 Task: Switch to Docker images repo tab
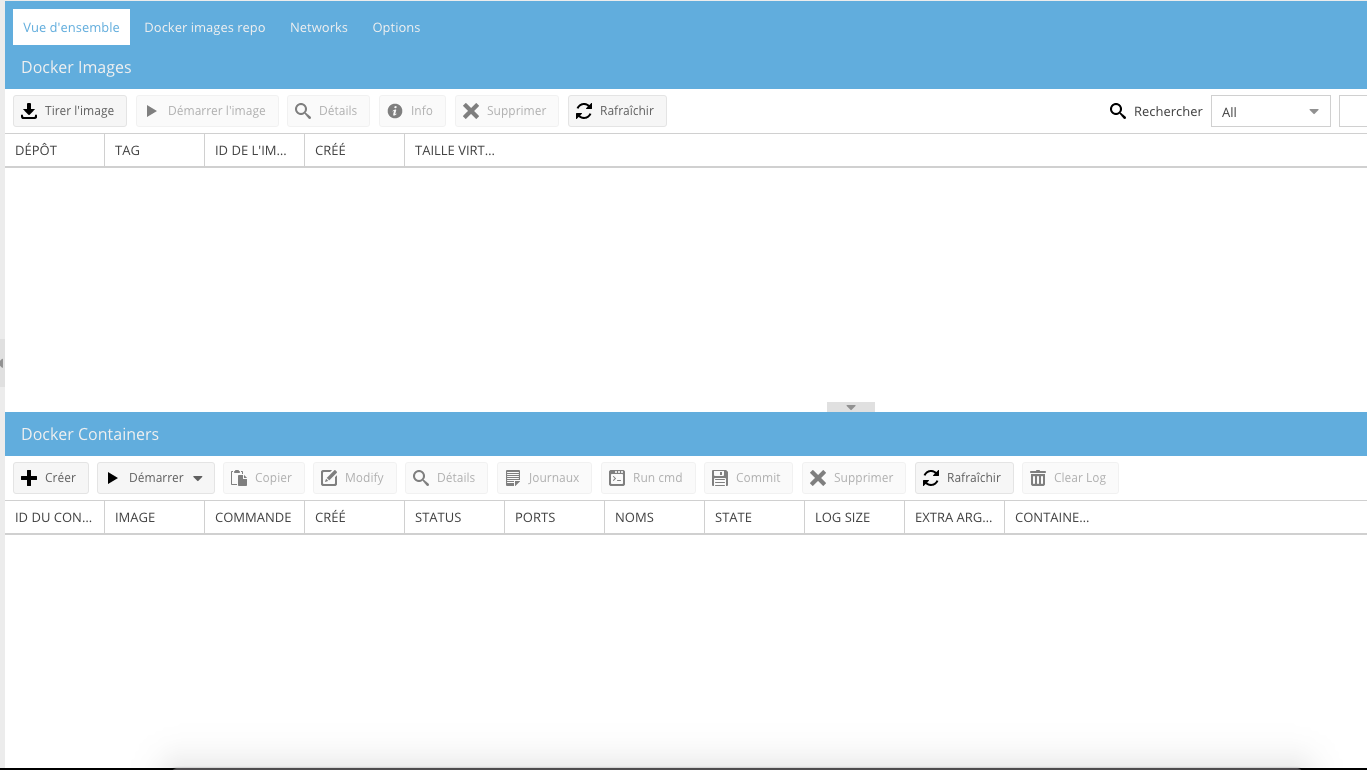point(205,27)
